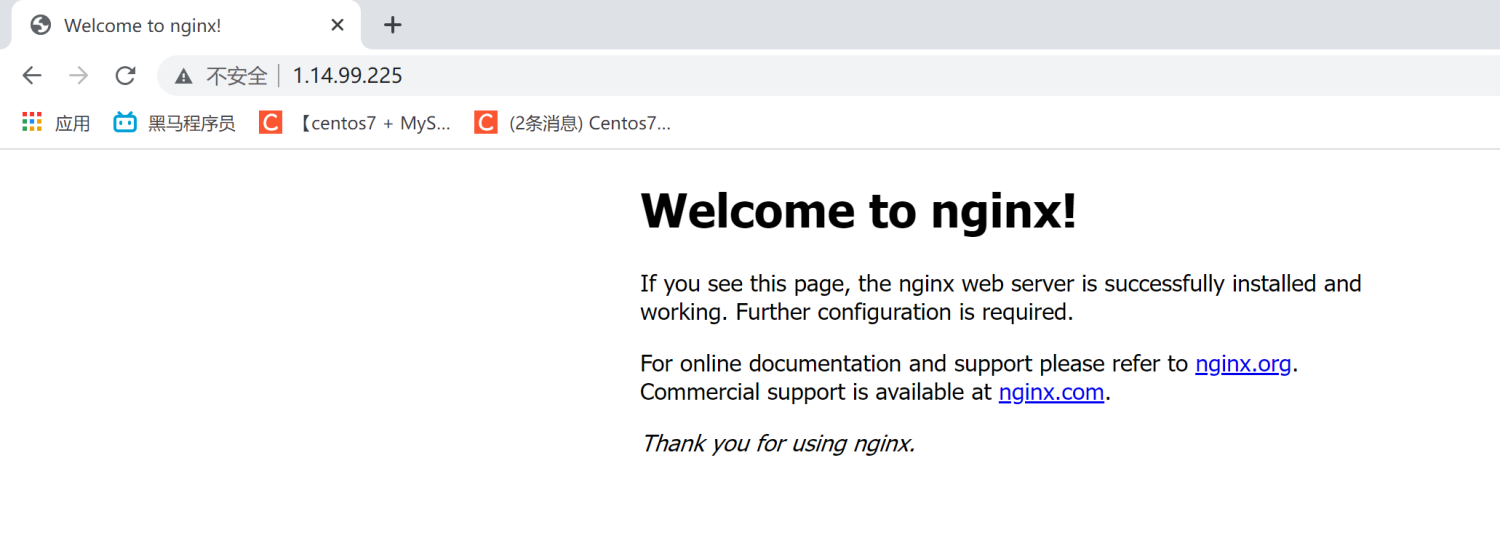Open the 应用 apps grid icon
The image size is (1500, 535).
point(32,123)
